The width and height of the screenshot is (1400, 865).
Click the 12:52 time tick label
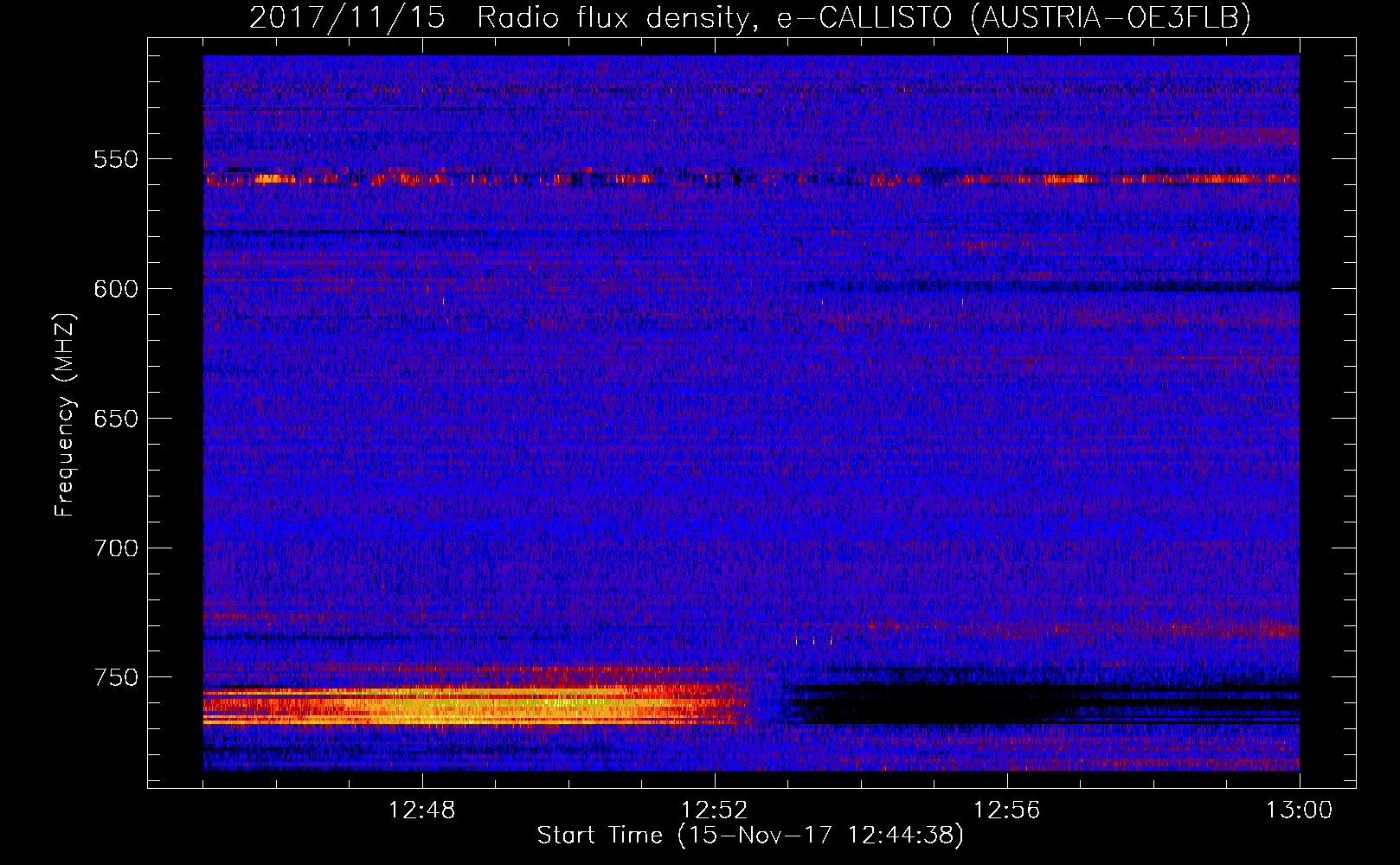click(715, 811)
